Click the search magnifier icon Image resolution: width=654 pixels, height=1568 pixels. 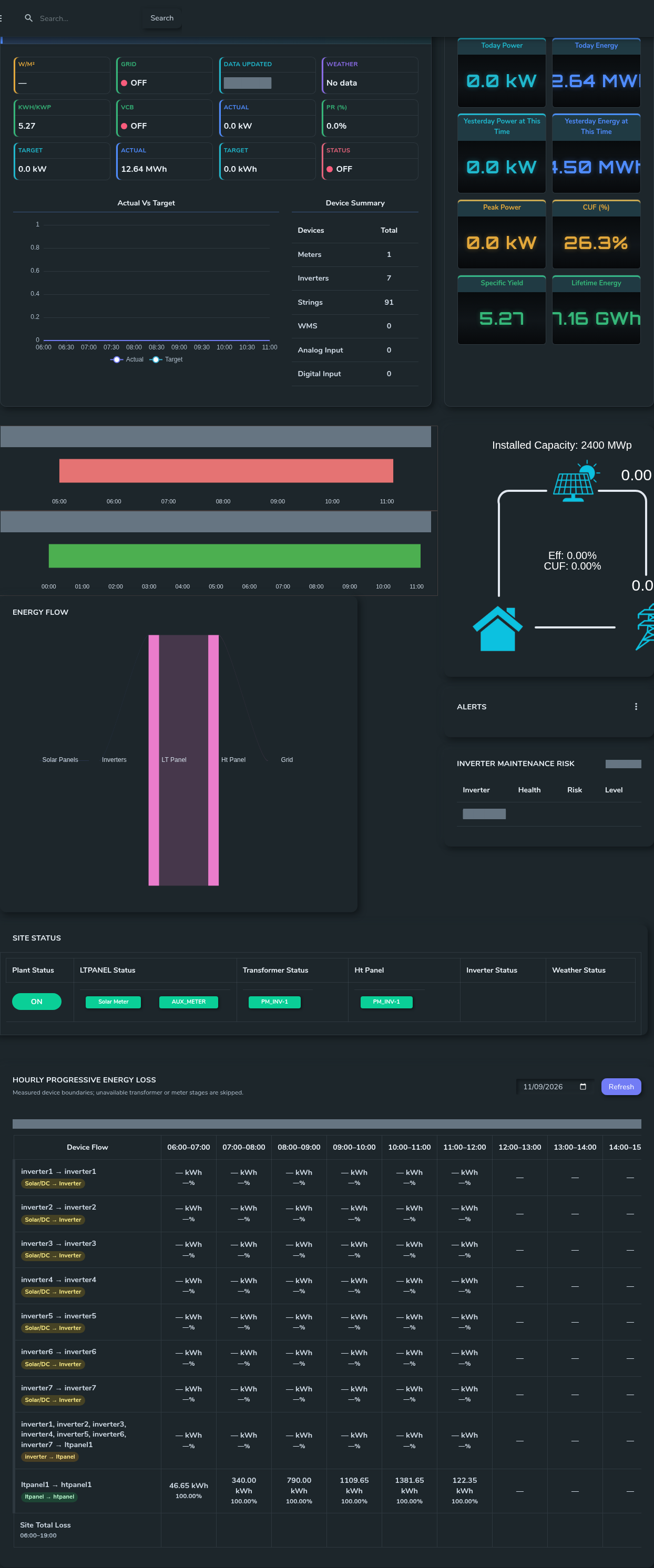click(28, 18)
